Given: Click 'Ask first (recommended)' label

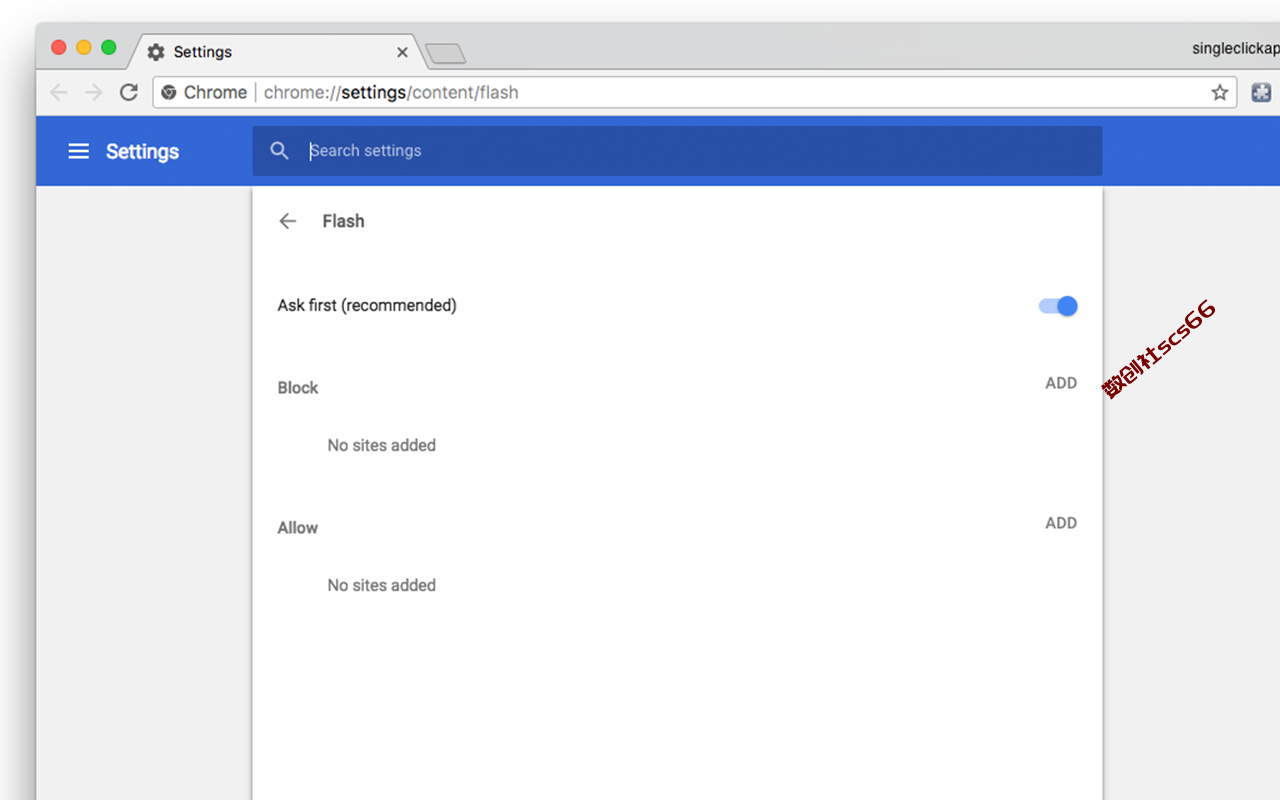Looking at the screenshot, I should pos(367,306).
